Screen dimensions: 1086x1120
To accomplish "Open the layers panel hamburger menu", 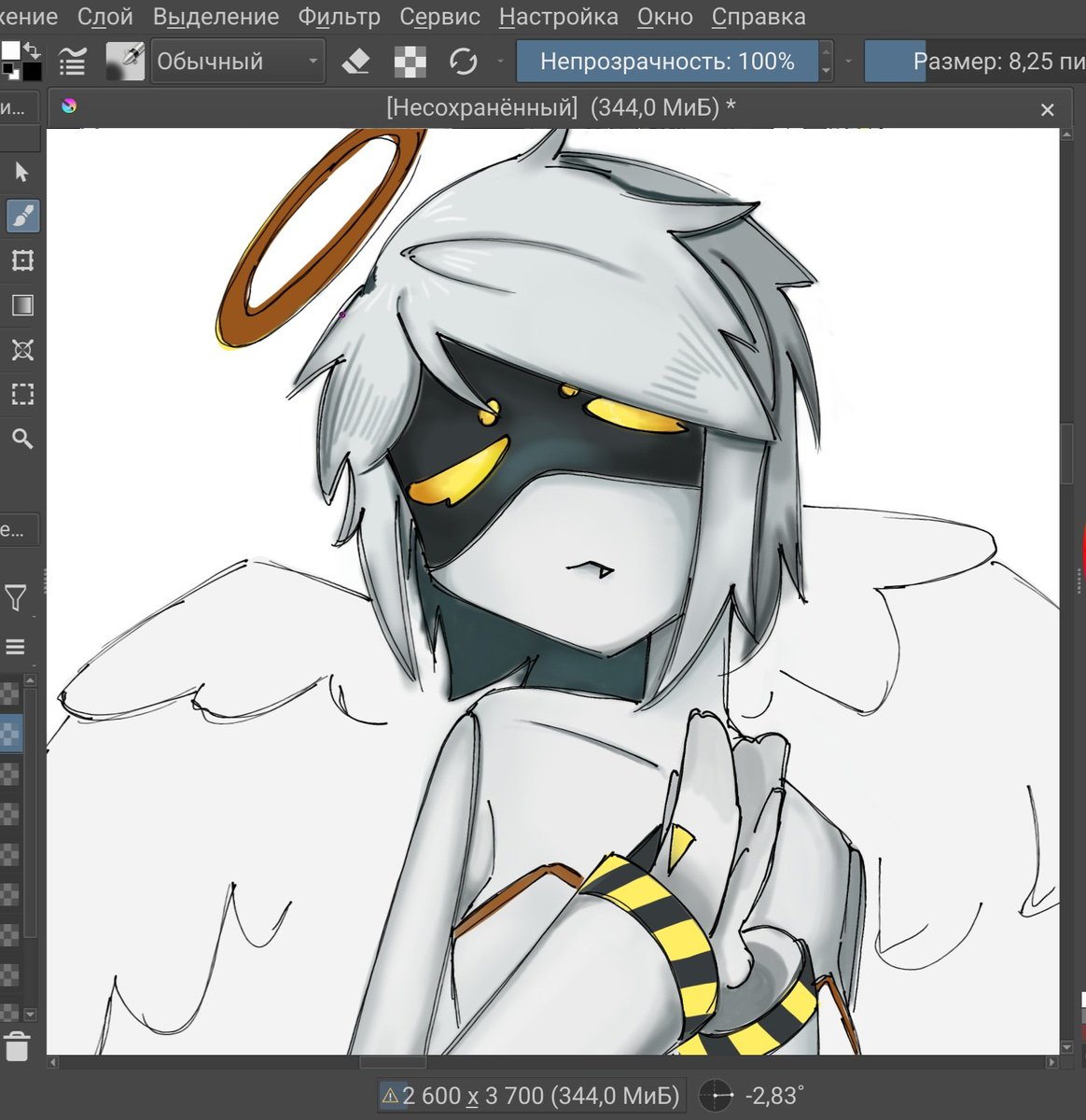I will point(15,647).
